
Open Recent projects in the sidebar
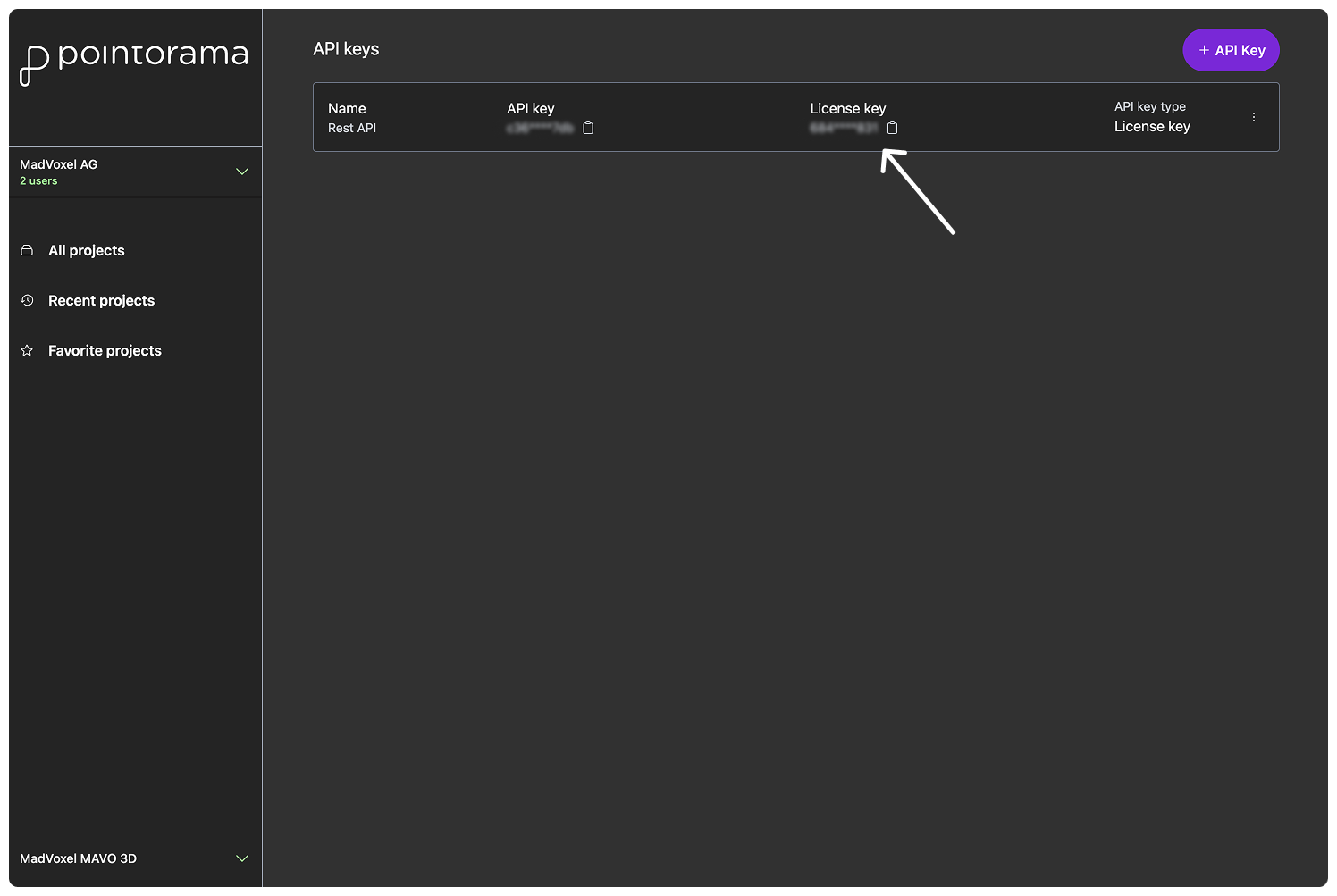101,301
